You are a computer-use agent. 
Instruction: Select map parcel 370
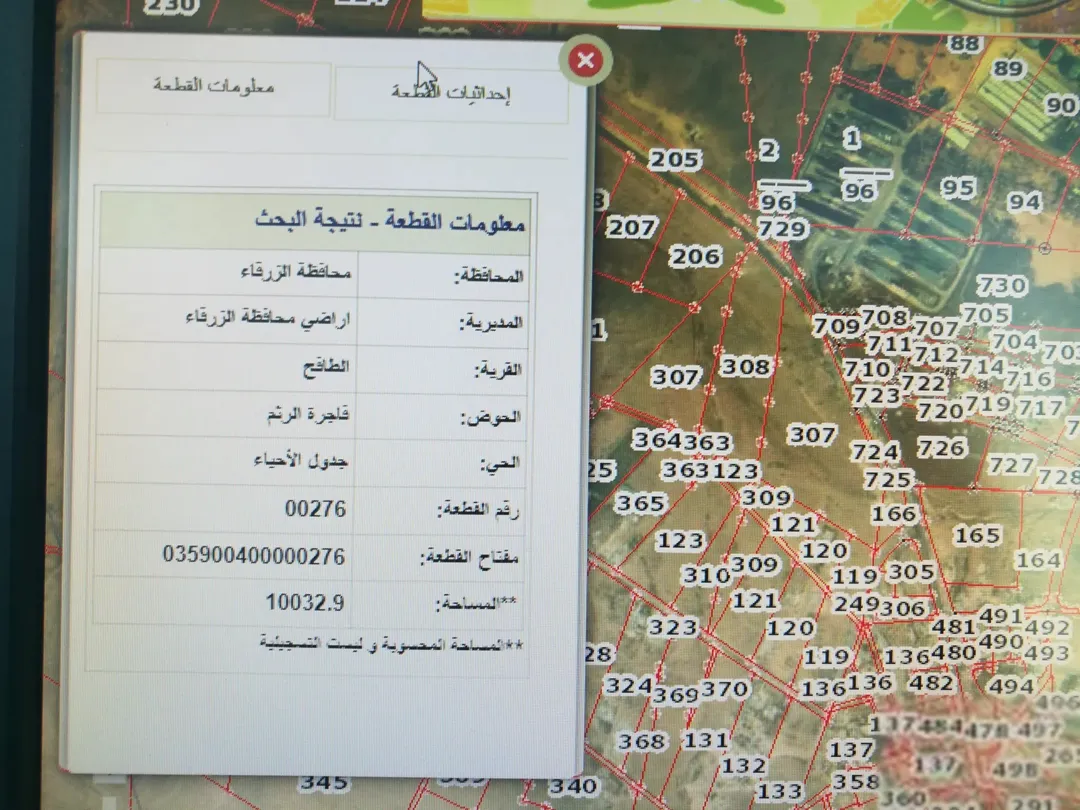coord(725,689)
